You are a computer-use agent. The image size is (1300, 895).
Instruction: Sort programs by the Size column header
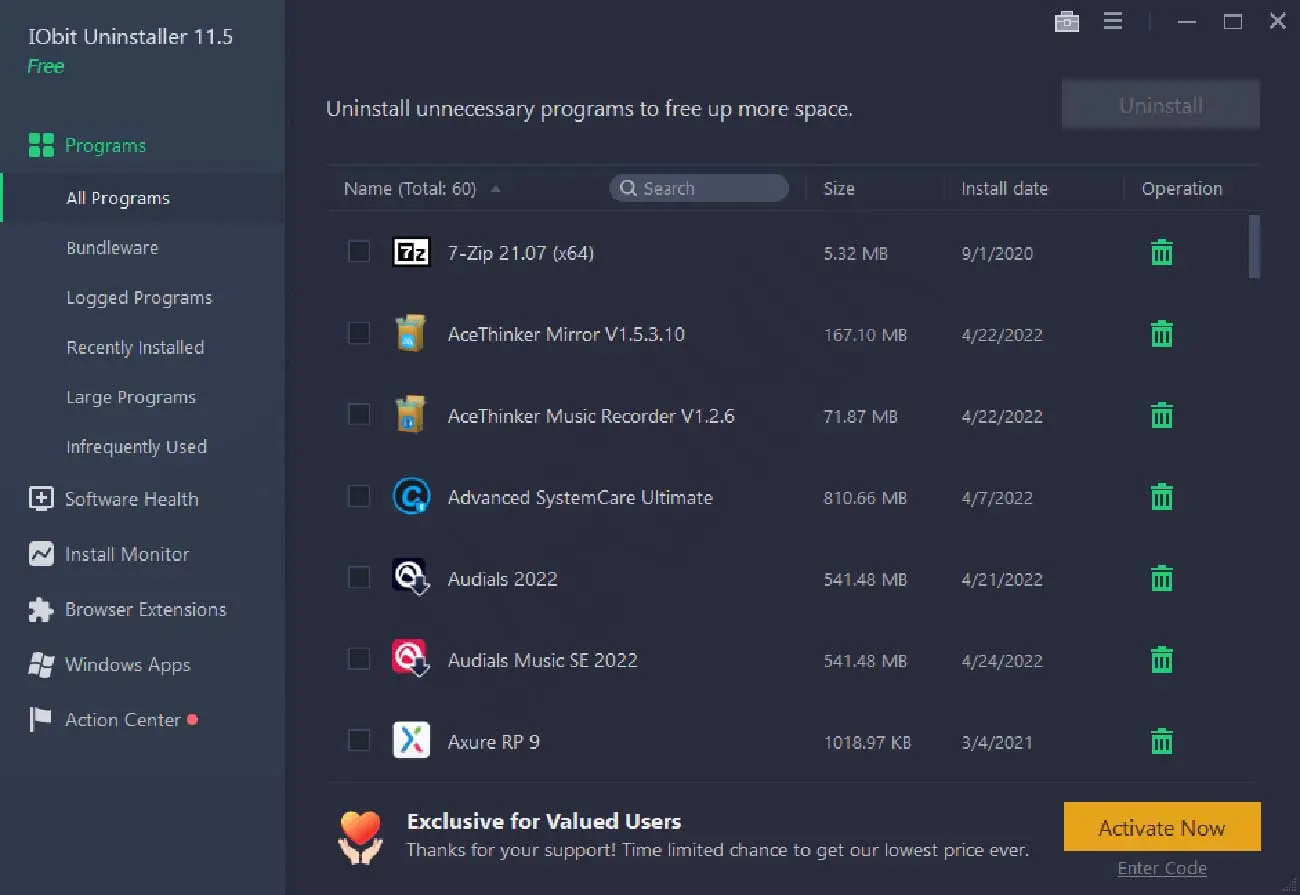pos(839,189)
